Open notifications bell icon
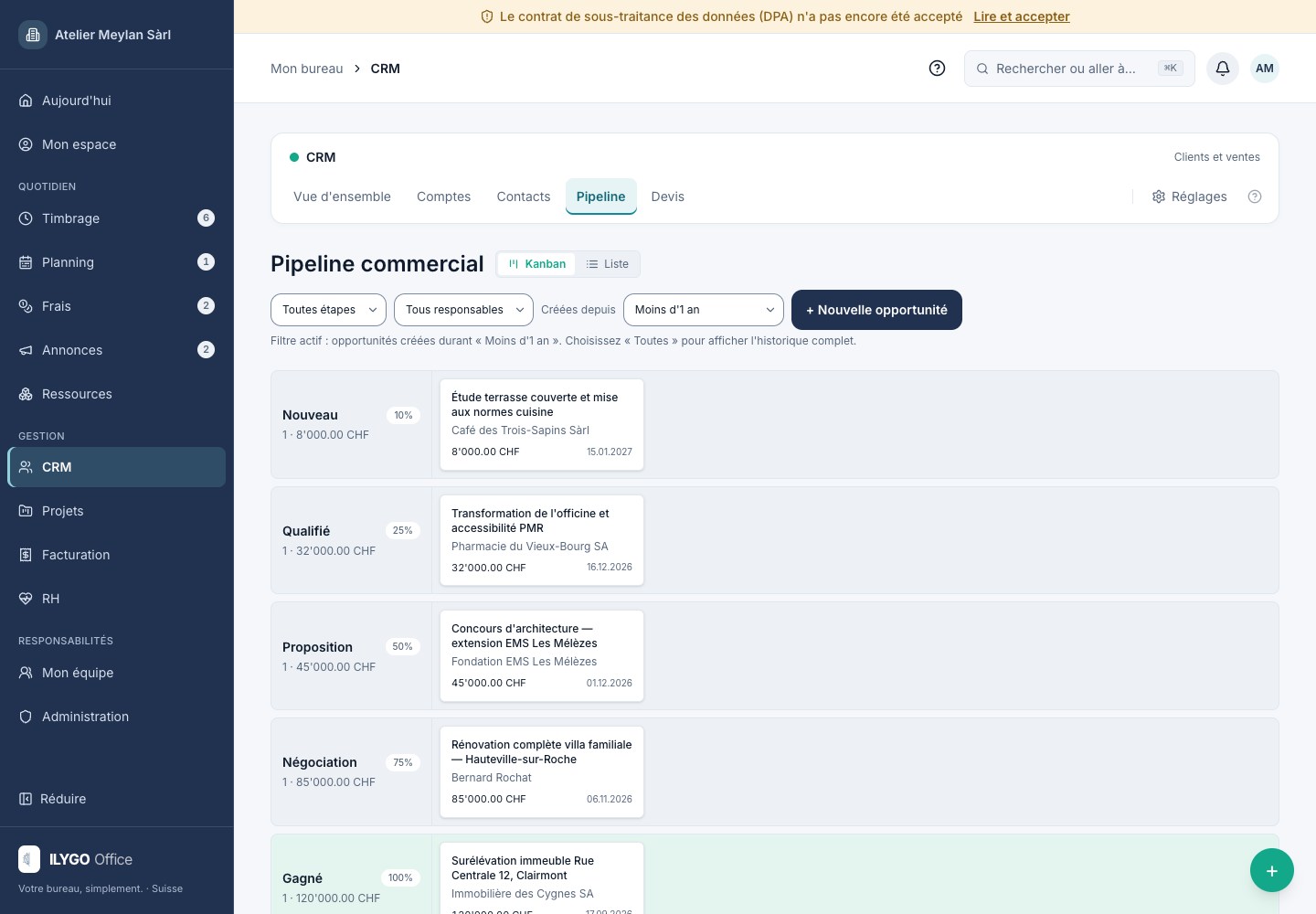Image resolution: width=1316 pixels, height=914 pixels. [1223, 69]
